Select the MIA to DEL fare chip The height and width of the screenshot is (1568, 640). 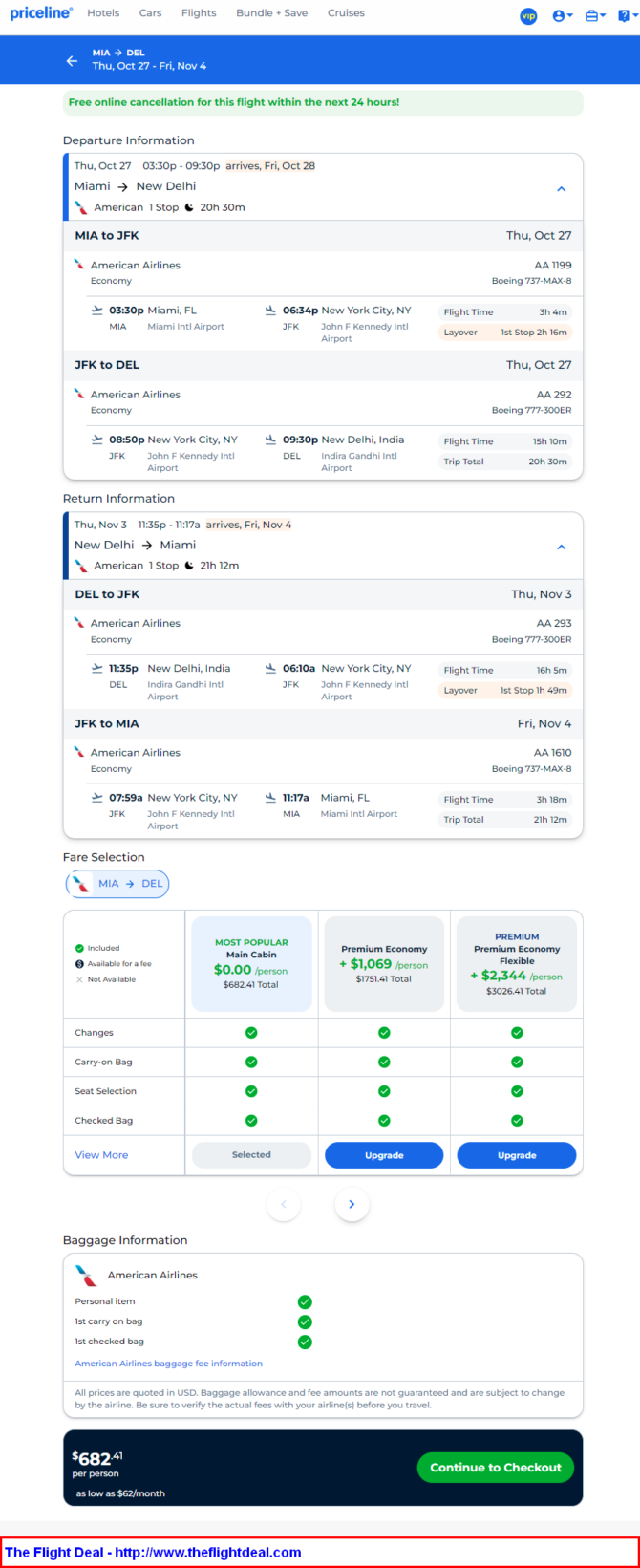[117, 884]
